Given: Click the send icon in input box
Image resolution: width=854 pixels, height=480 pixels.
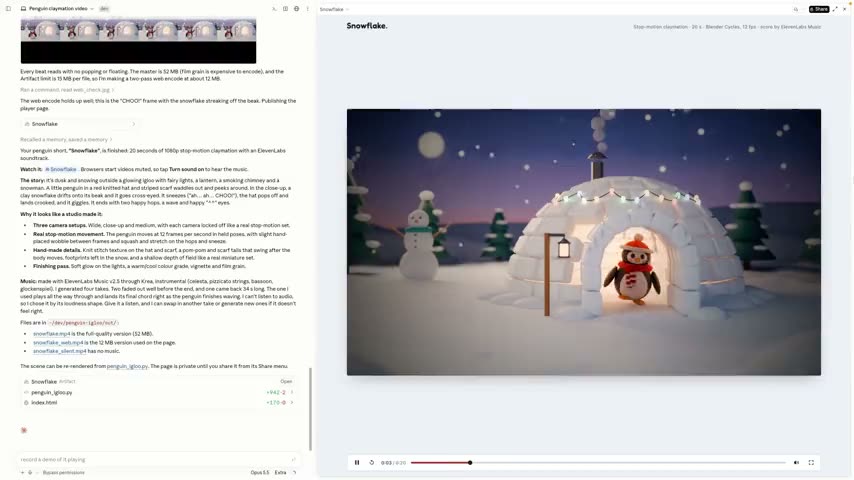Looking at the screenshot, I should point(293,459).
